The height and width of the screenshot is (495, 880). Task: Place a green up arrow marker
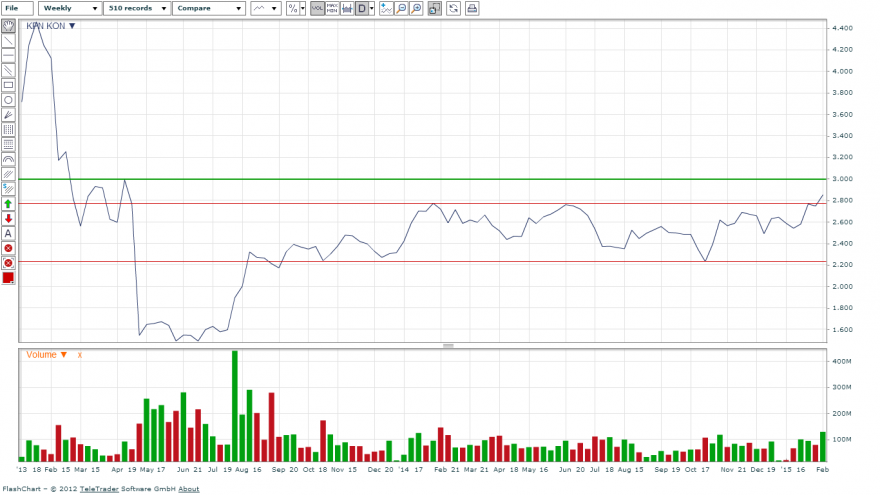pyautogui.click(x=8, y=204)
